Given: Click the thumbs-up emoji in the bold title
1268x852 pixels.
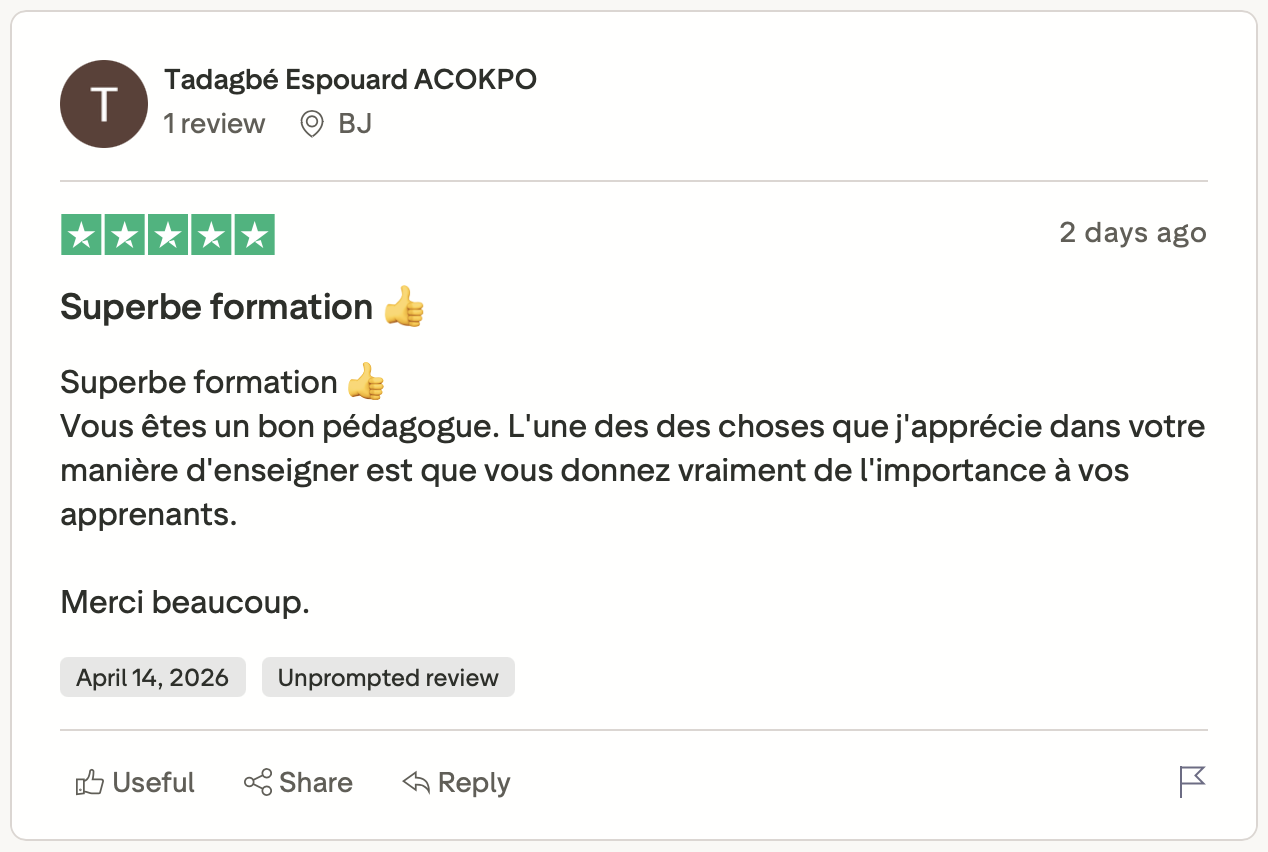Looking at the screenshot, I should click(x=404, y=307).
